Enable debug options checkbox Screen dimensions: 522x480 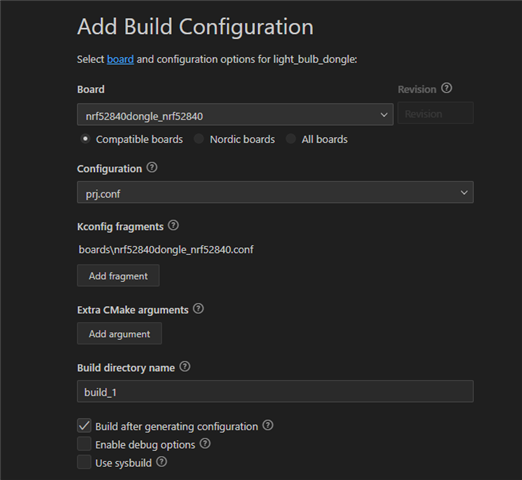coord(84,444)
